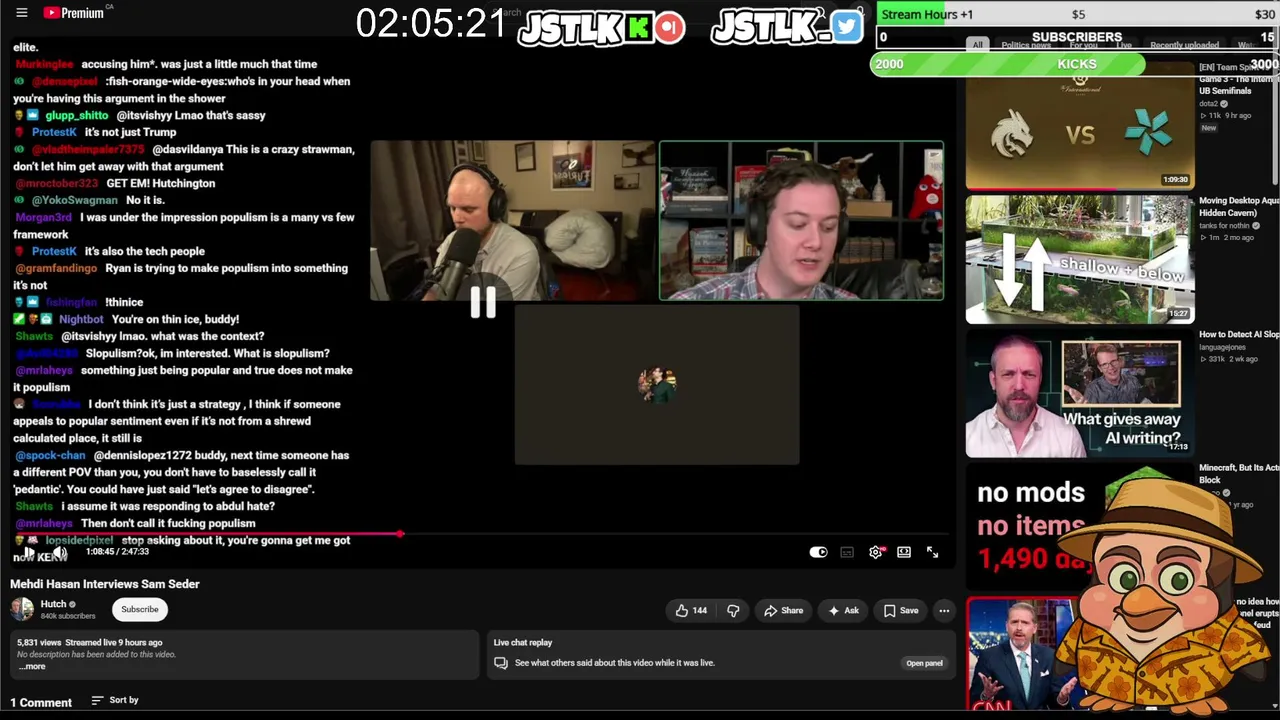Select the Live filter chip
This screenshot has height=720, width=1280.
[1124, 45]
